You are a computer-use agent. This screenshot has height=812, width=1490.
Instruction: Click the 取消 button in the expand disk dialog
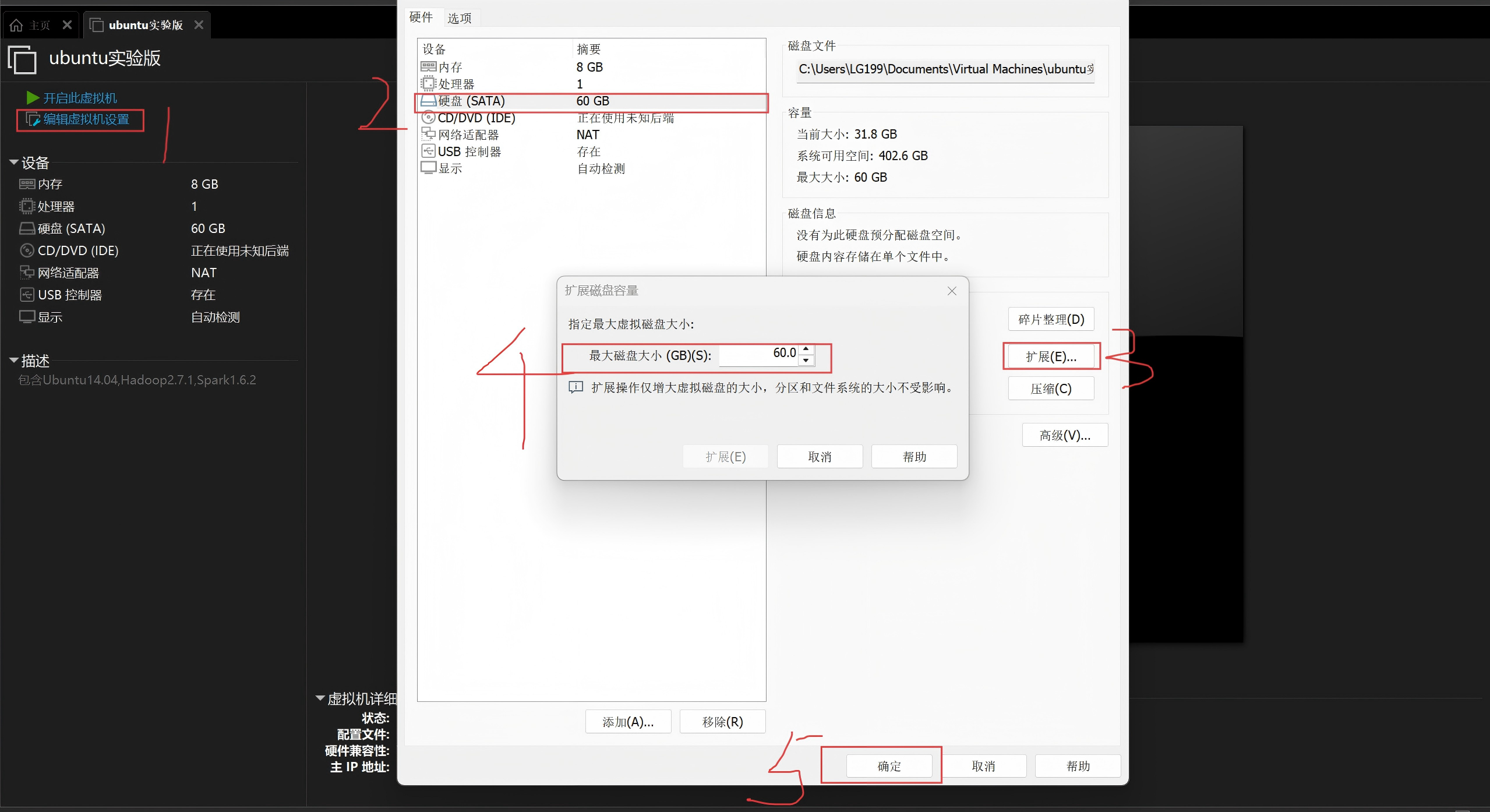click(x=819, y=457)
